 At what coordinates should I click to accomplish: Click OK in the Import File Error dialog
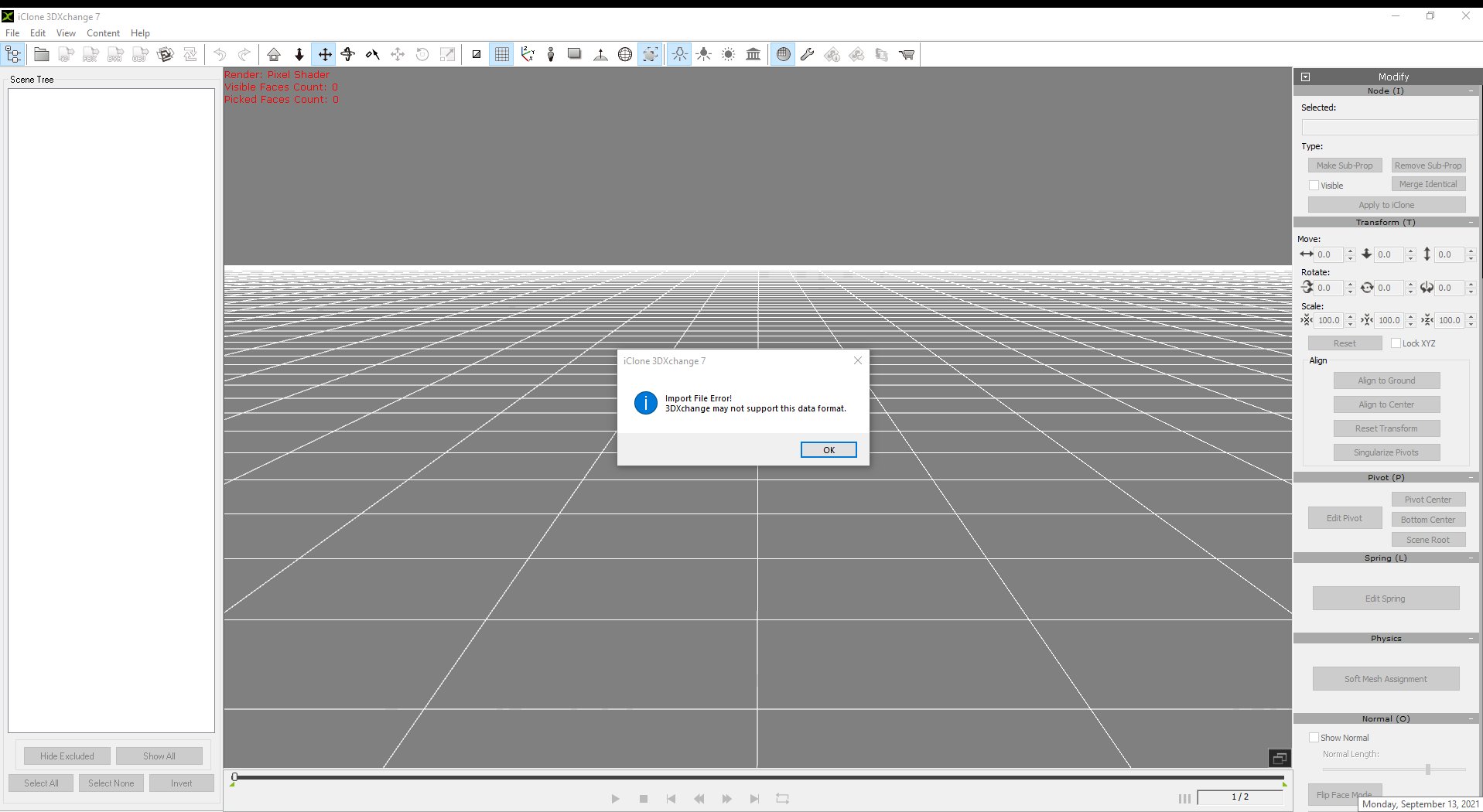point(829,450)
